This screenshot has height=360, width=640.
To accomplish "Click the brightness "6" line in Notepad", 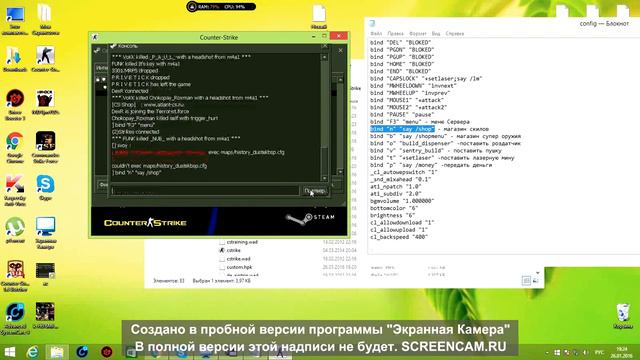I will tap(393, 215).
